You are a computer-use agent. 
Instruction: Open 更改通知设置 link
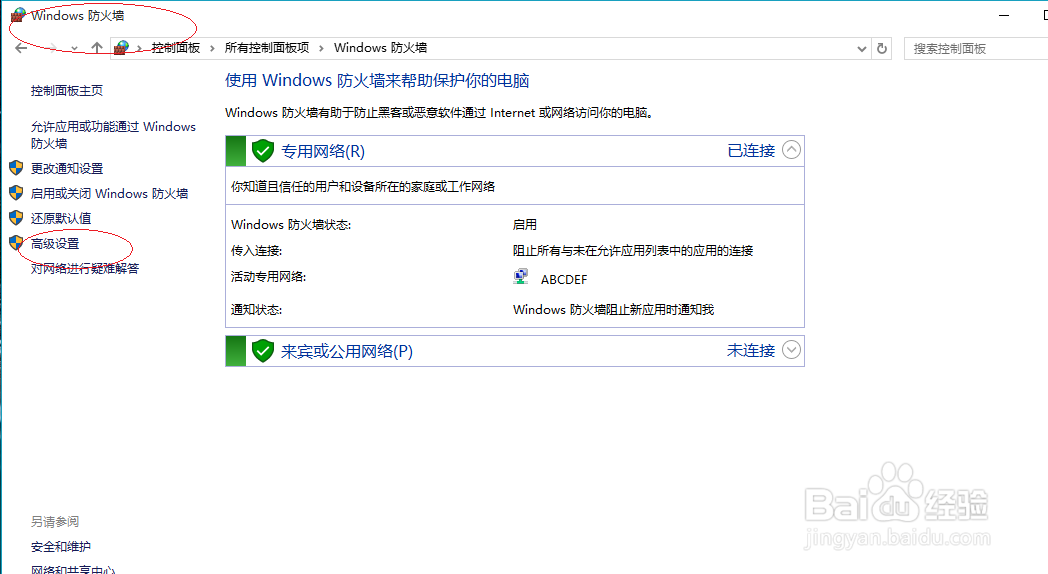click(x=67, y=168)
